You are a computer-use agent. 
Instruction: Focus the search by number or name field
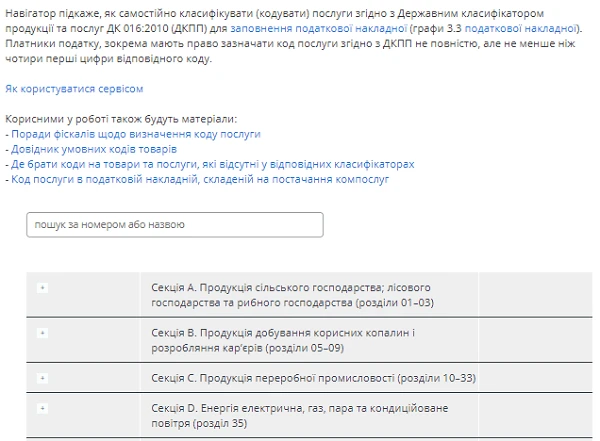175,225
